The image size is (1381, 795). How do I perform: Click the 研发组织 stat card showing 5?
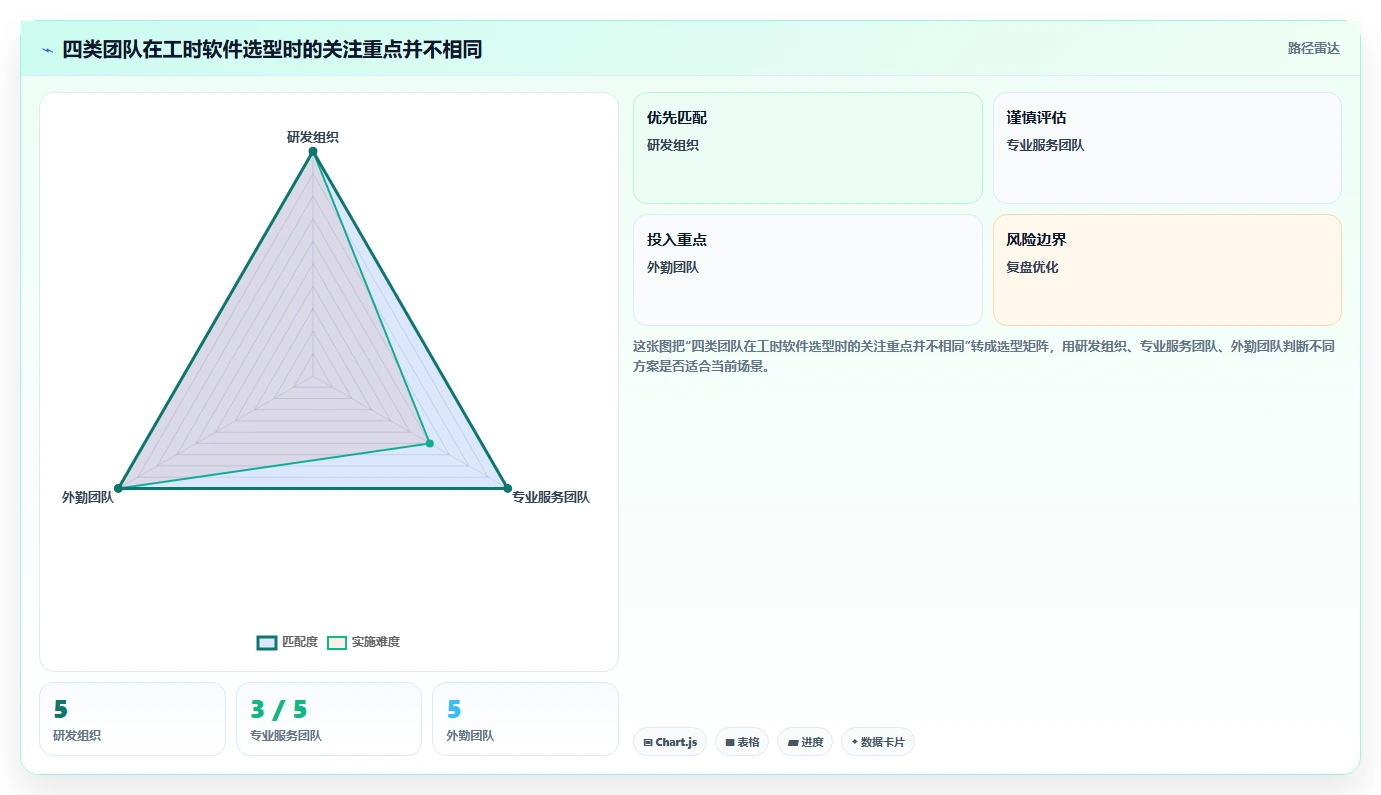132,719
